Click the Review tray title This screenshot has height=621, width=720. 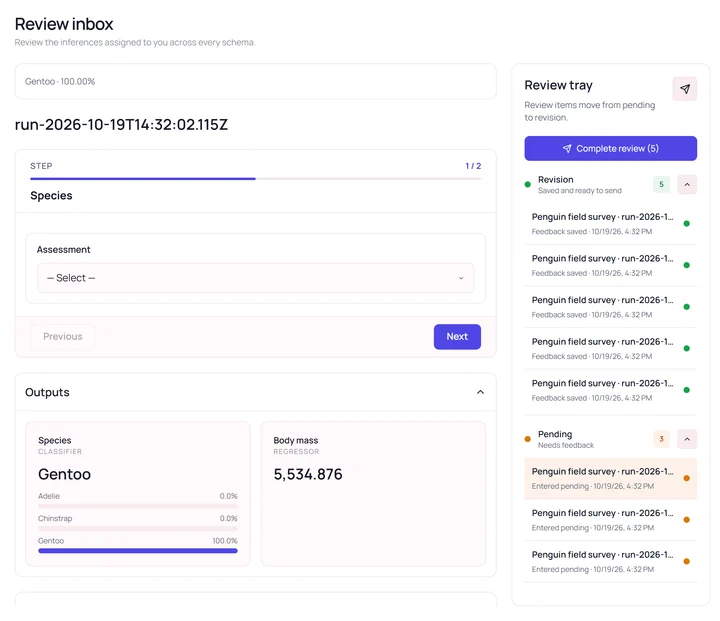coord(558,85)
